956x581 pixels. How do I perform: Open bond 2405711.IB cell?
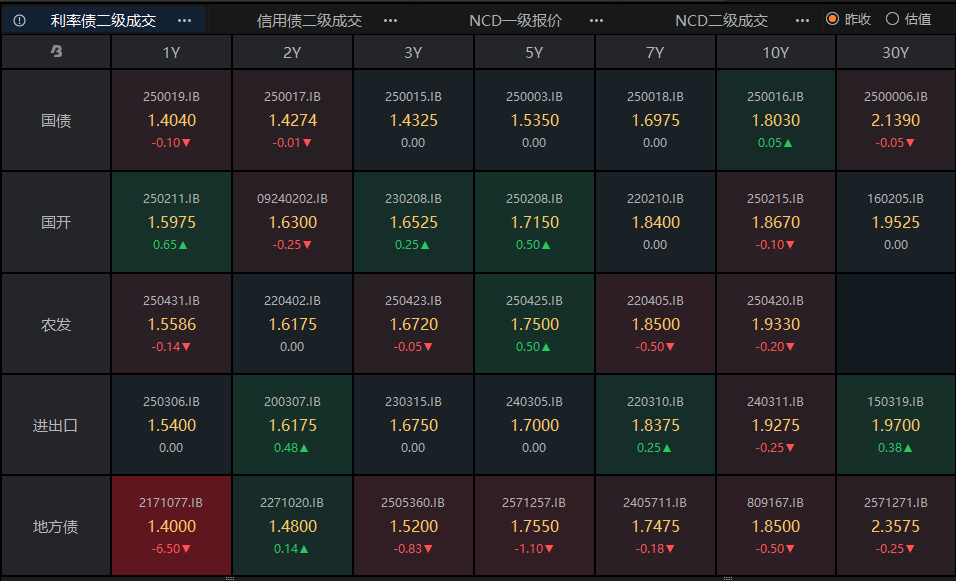[655, 526]
